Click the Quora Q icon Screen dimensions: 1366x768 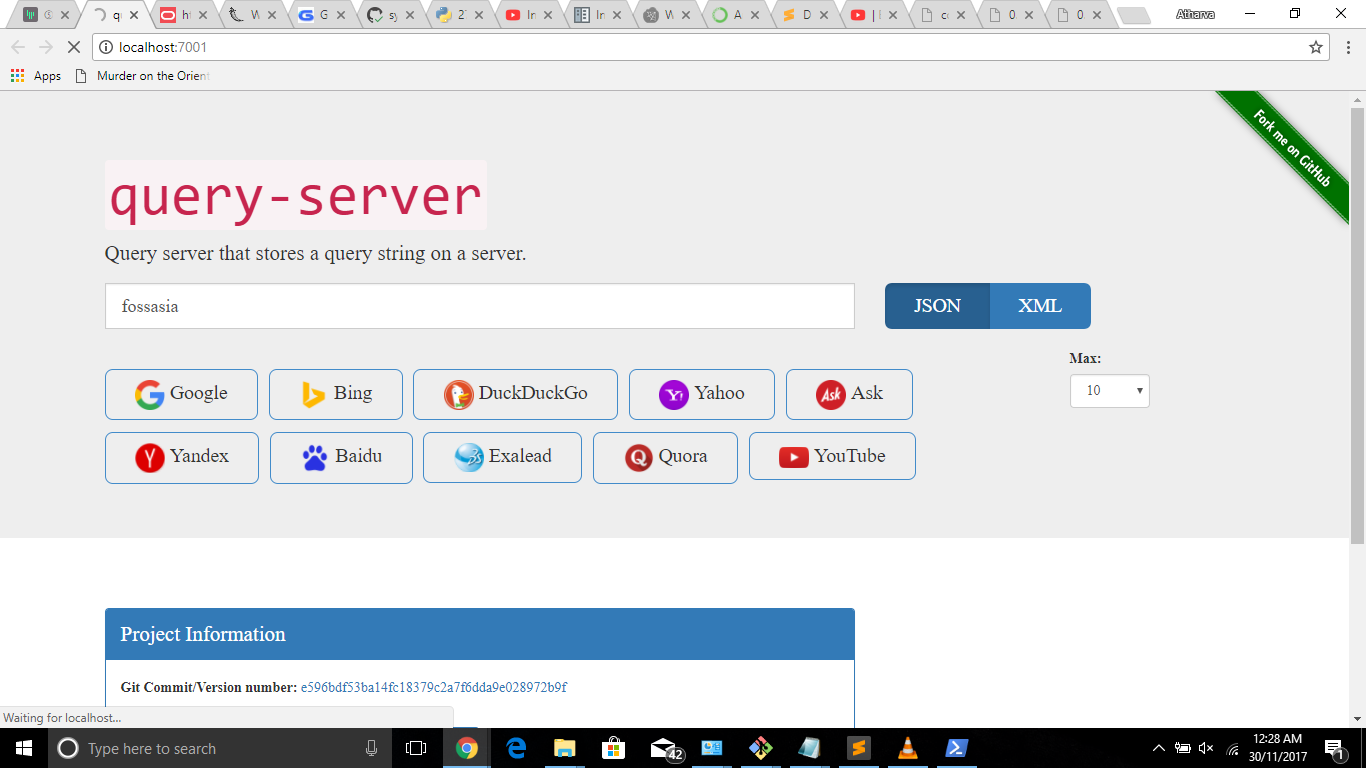tap(639, 458)
